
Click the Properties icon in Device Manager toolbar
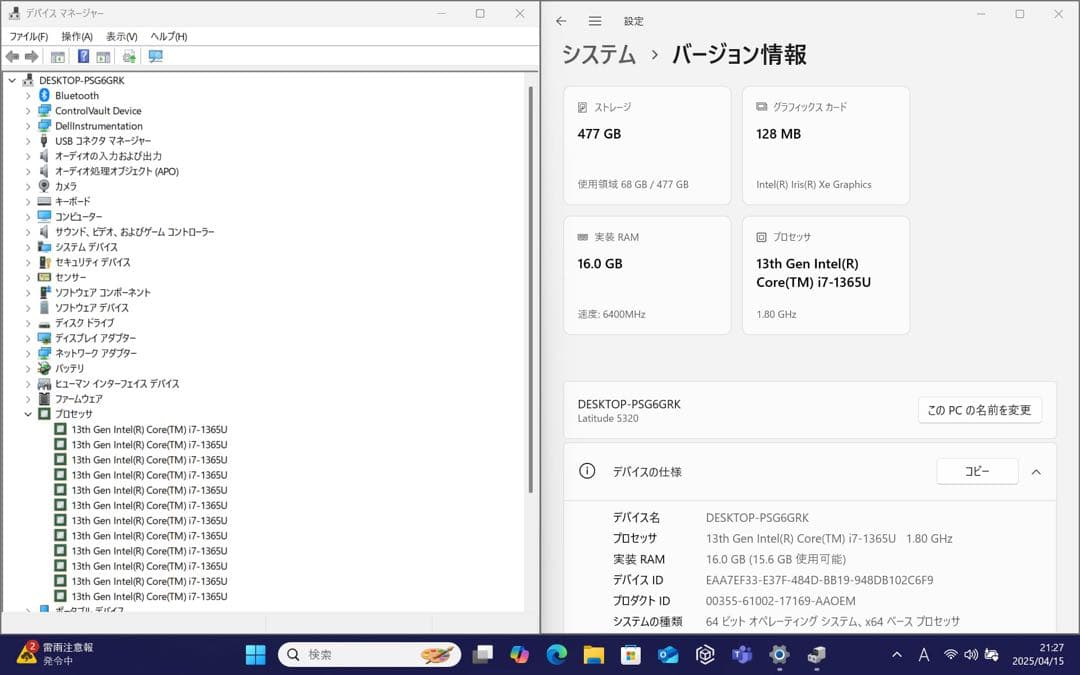pos(57,56)
